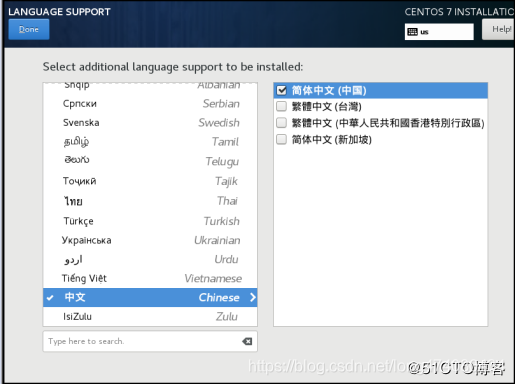Focus the 'Type here to search' field
Viewport: 515px width, 385px height.
[x=150, y=341]
